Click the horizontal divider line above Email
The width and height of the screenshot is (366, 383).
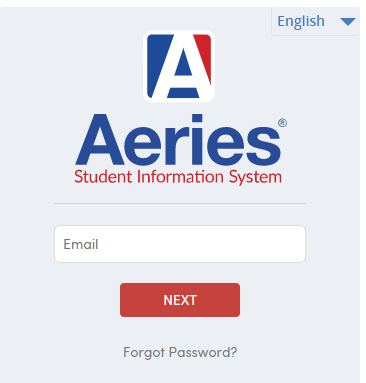click(180, 203)
